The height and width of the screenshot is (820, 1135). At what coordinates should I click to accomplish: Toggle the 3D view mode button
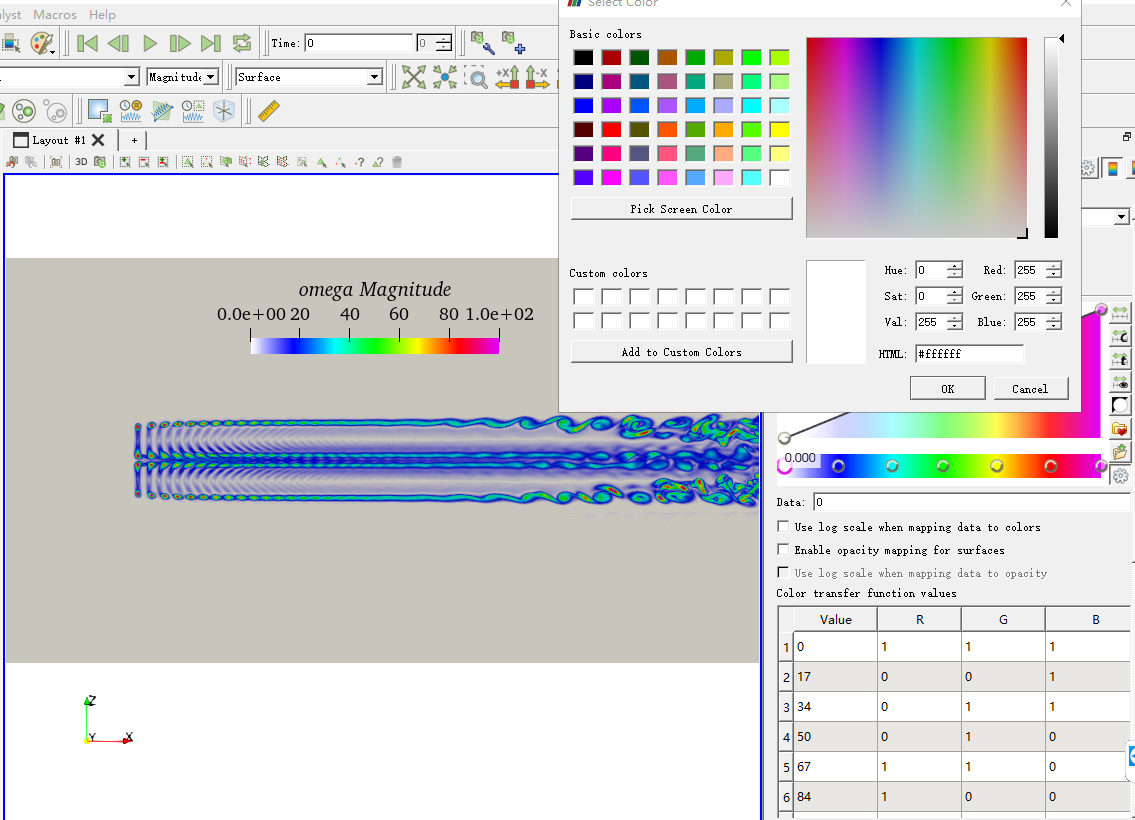click(x=81, y=162)
